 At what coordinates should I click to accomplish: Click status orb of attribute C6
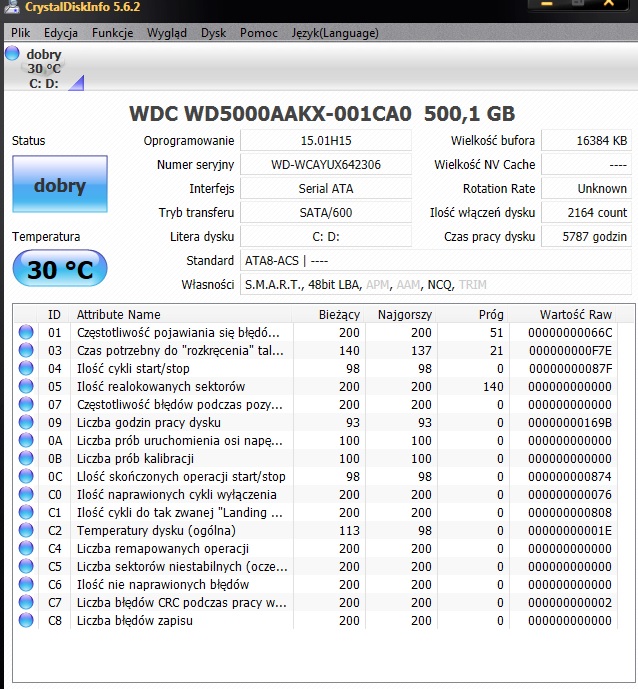(x=26, y=584)
